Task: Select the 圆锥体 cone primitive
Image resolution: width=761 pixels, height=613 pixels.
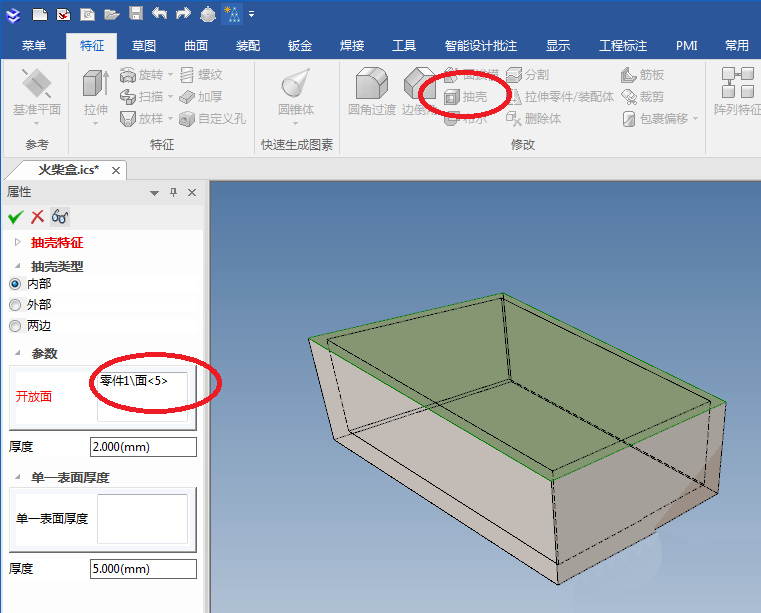Action: (x=296, y=96)
